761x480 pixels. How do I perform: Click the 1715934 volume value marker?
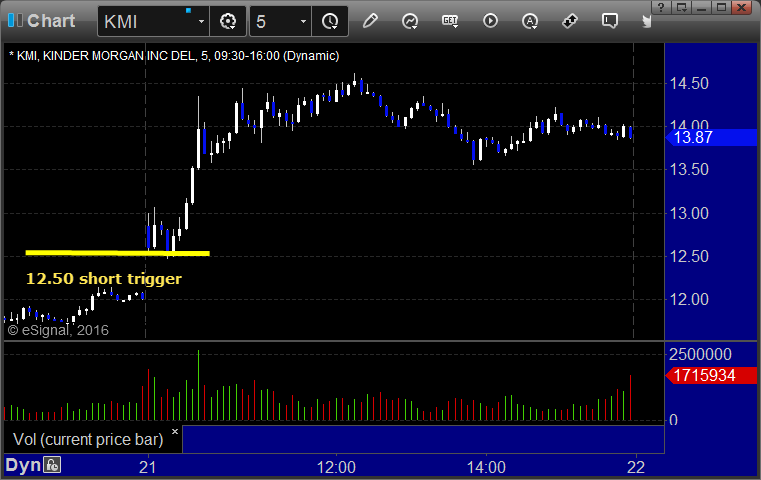tap(711, 375)
